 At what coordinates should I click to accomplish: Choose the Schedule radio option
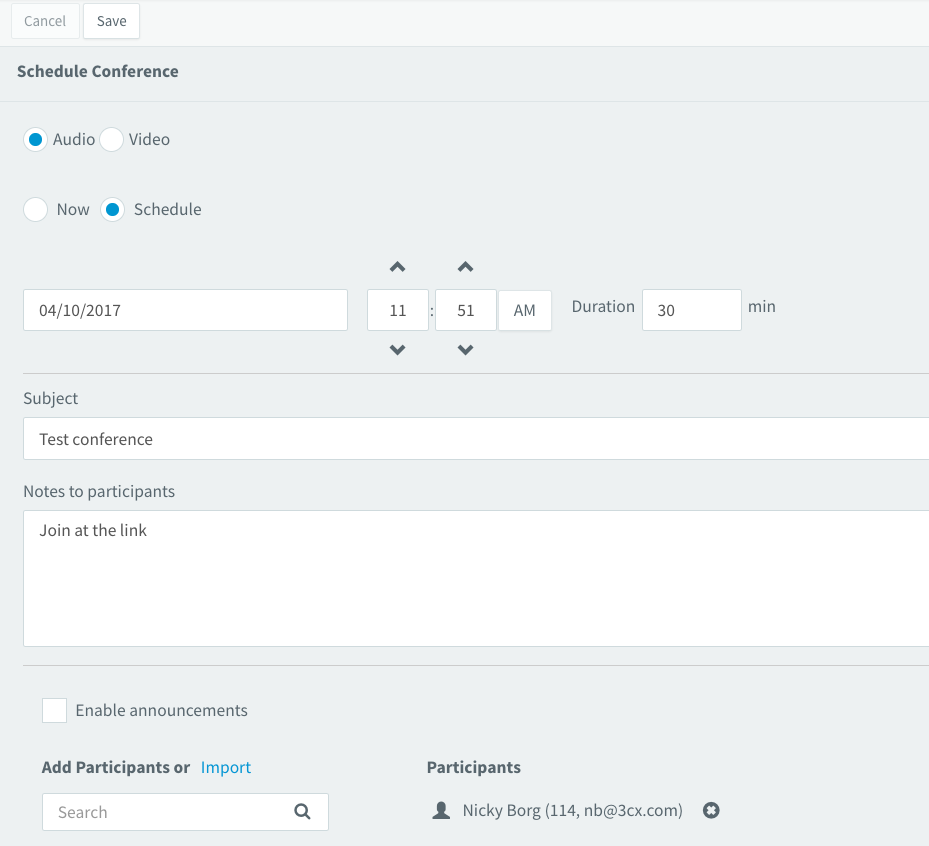[x=112, y=210]
